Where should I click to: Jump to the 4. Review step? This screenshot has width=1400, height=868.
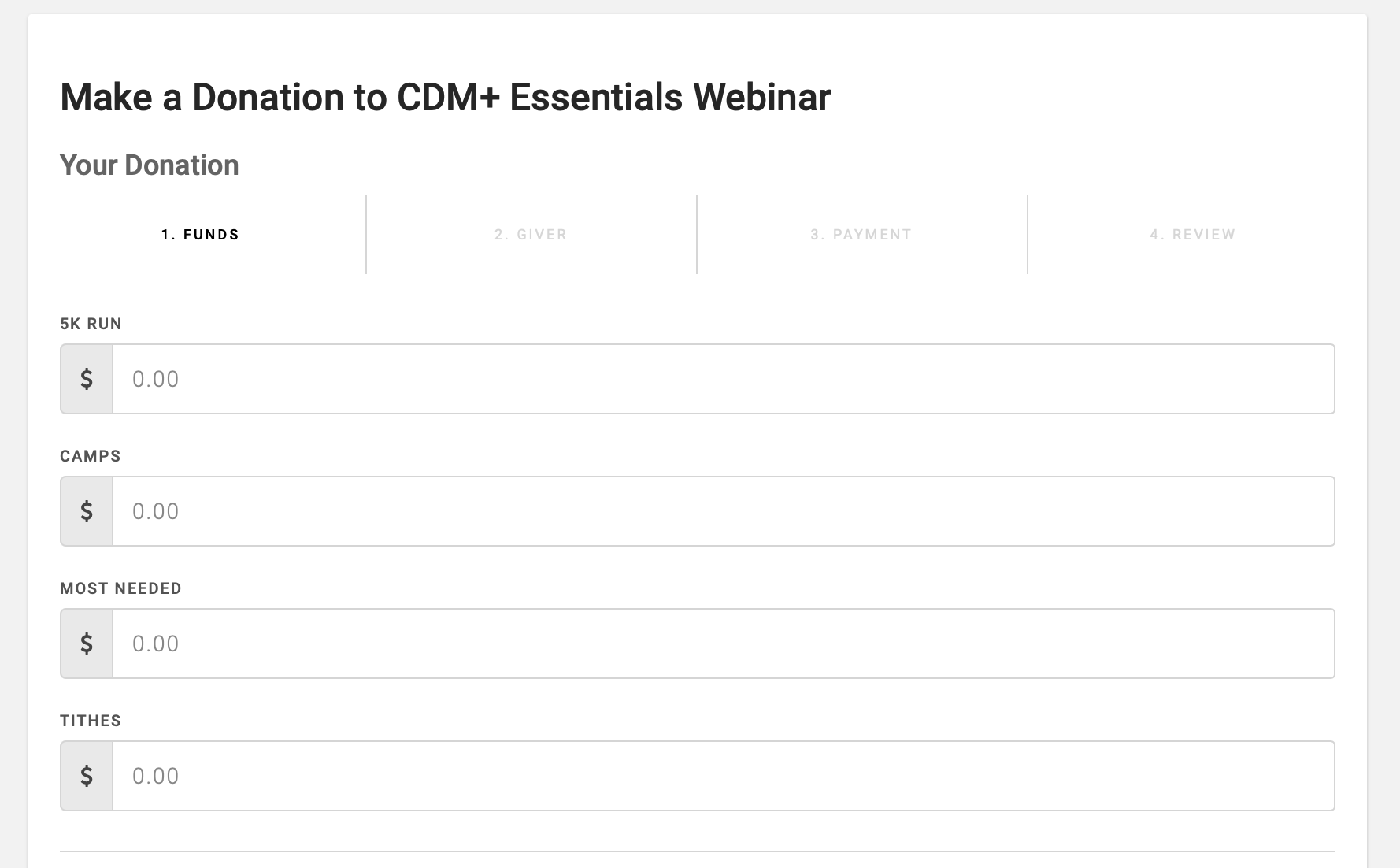(1192, 235)
